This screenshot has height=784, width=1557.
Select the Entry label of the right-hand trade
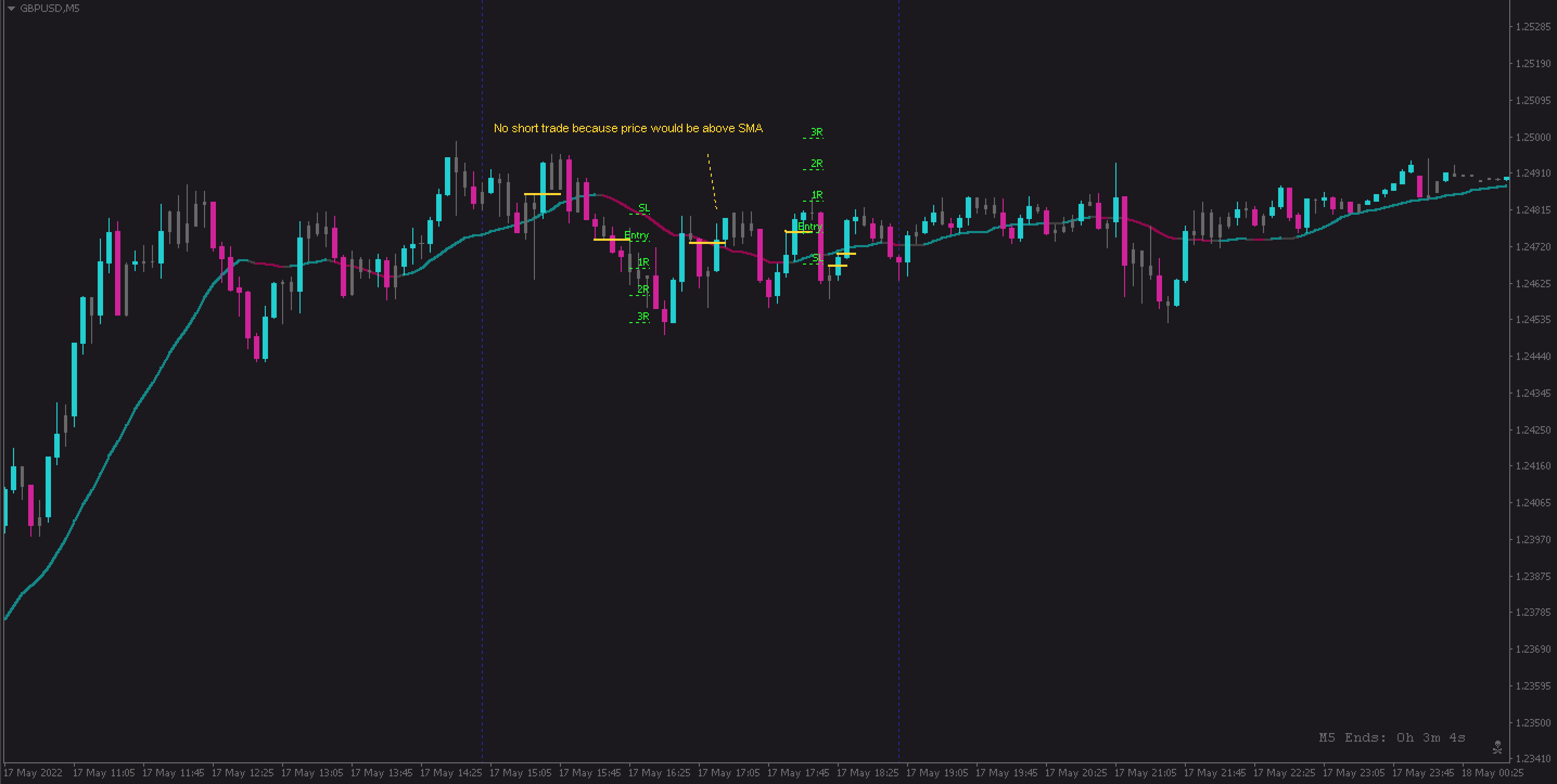[809, 227]
